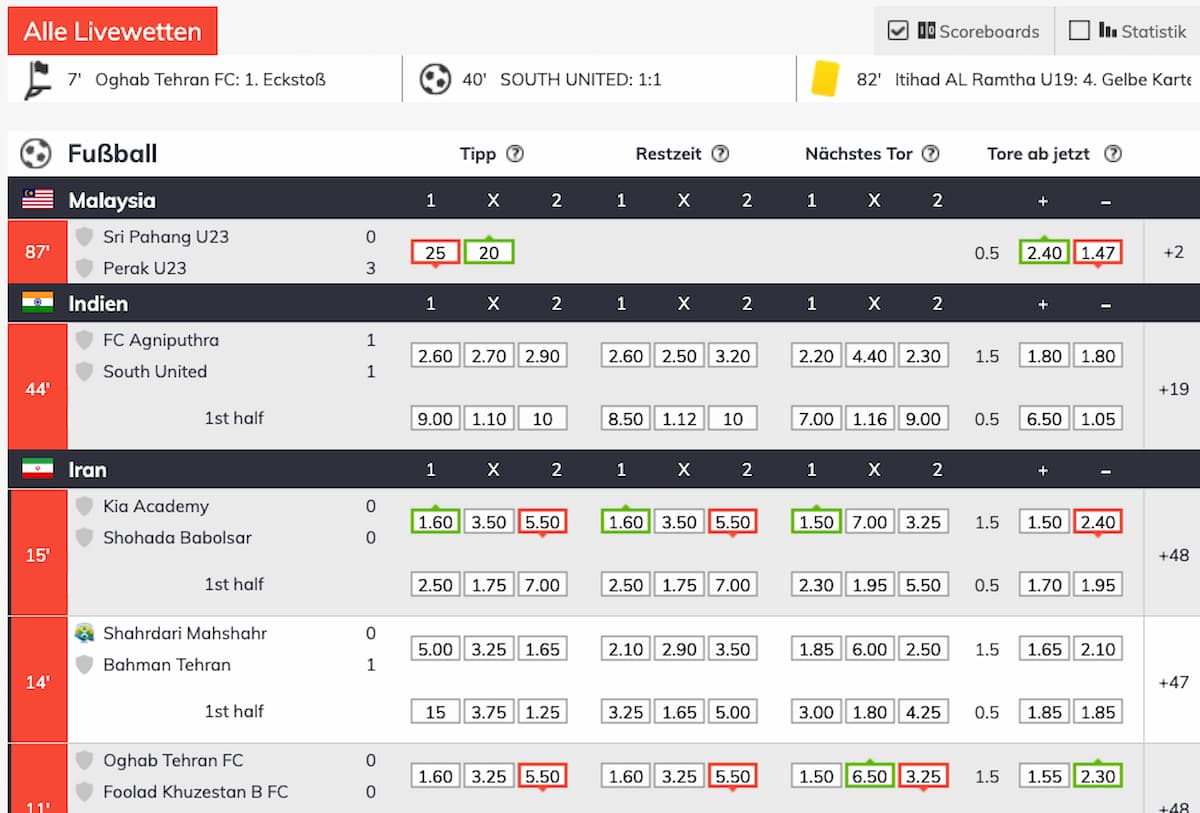Expand +47 more markets for Shahrdari Mahshahr
This screenshot has width=1200, height=813.
pyautogui.click(x=1173, y=682)
